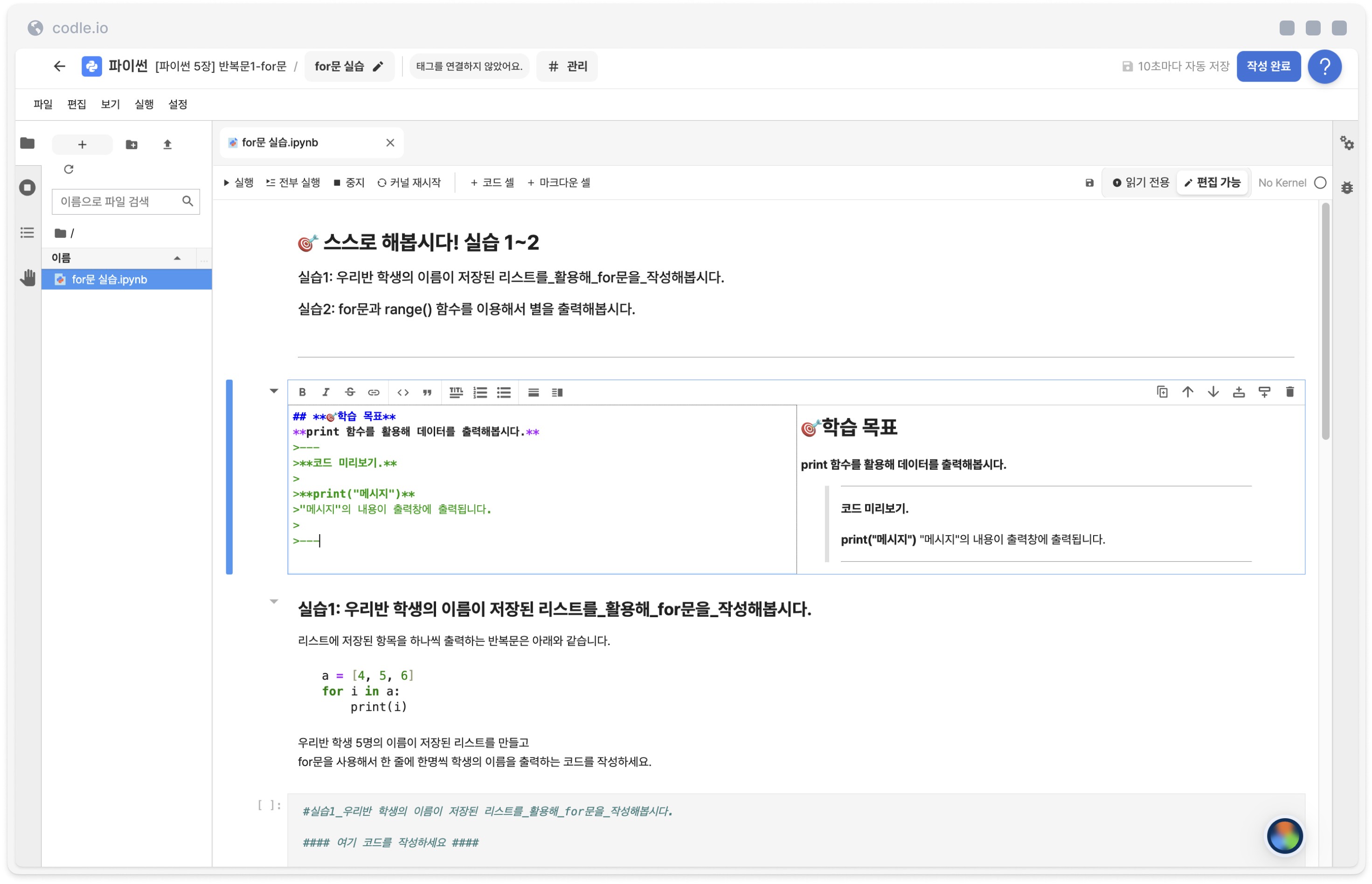
Task: Collapse the 실습1 markdown cell
Action: [x=274, y=601]
